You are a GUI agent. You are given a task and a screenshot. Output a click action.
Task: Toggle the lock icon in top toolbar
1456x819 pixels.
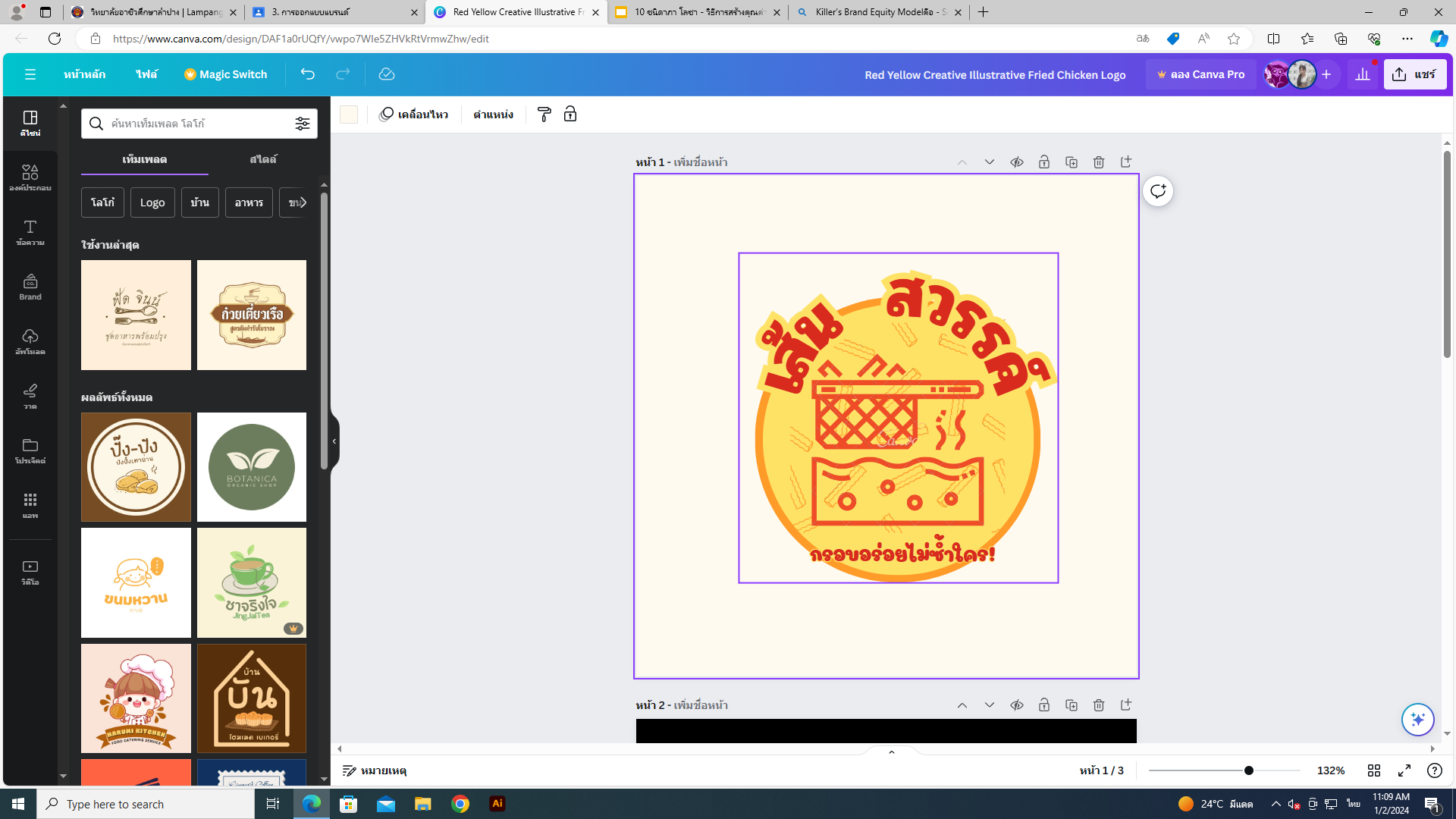(570, 115)
